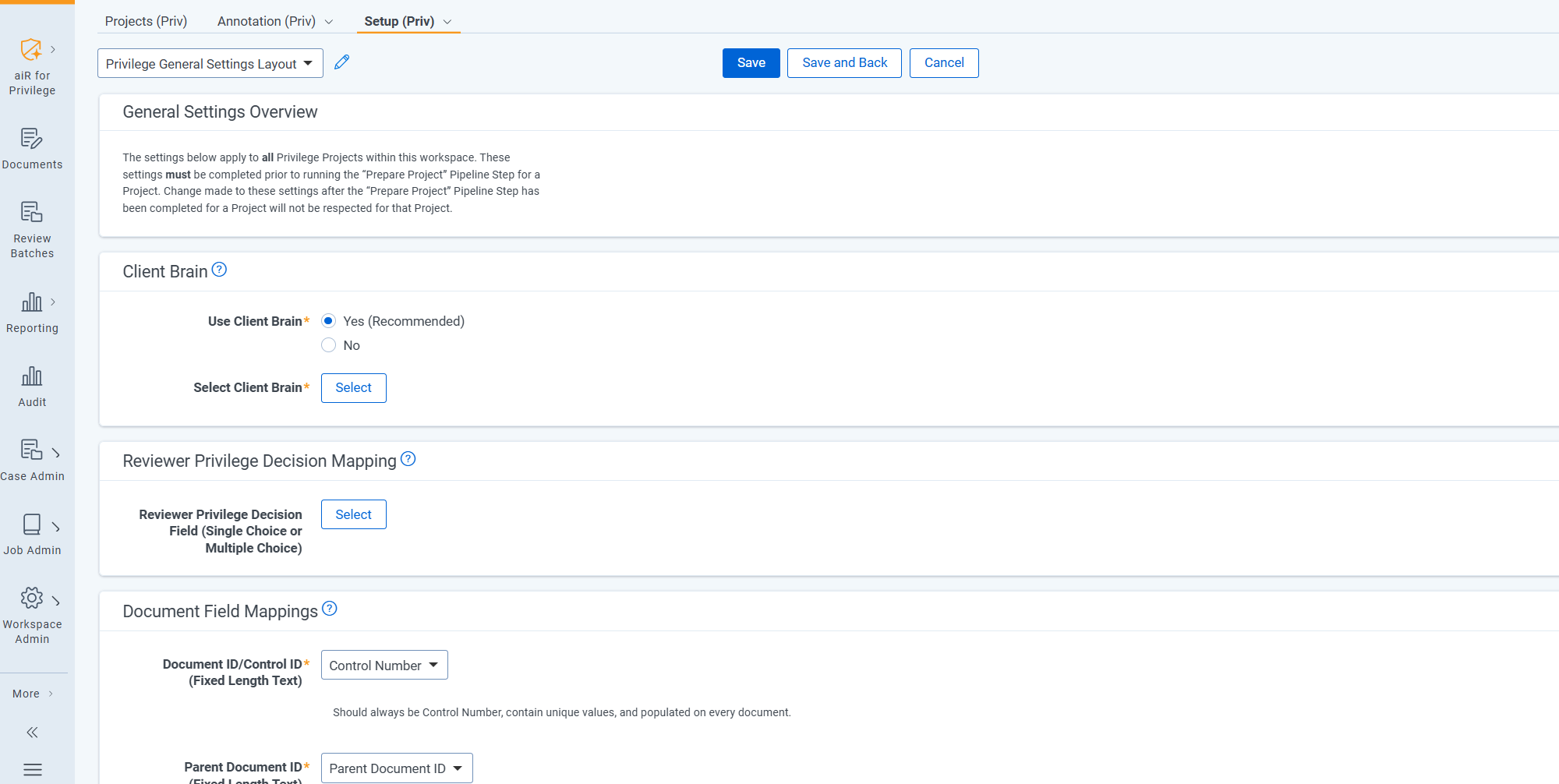The width and height of the screenshot is (1559, 784).
Task: Click the Save and Back button
Action: pyautogui.click(x=844, y=63)
